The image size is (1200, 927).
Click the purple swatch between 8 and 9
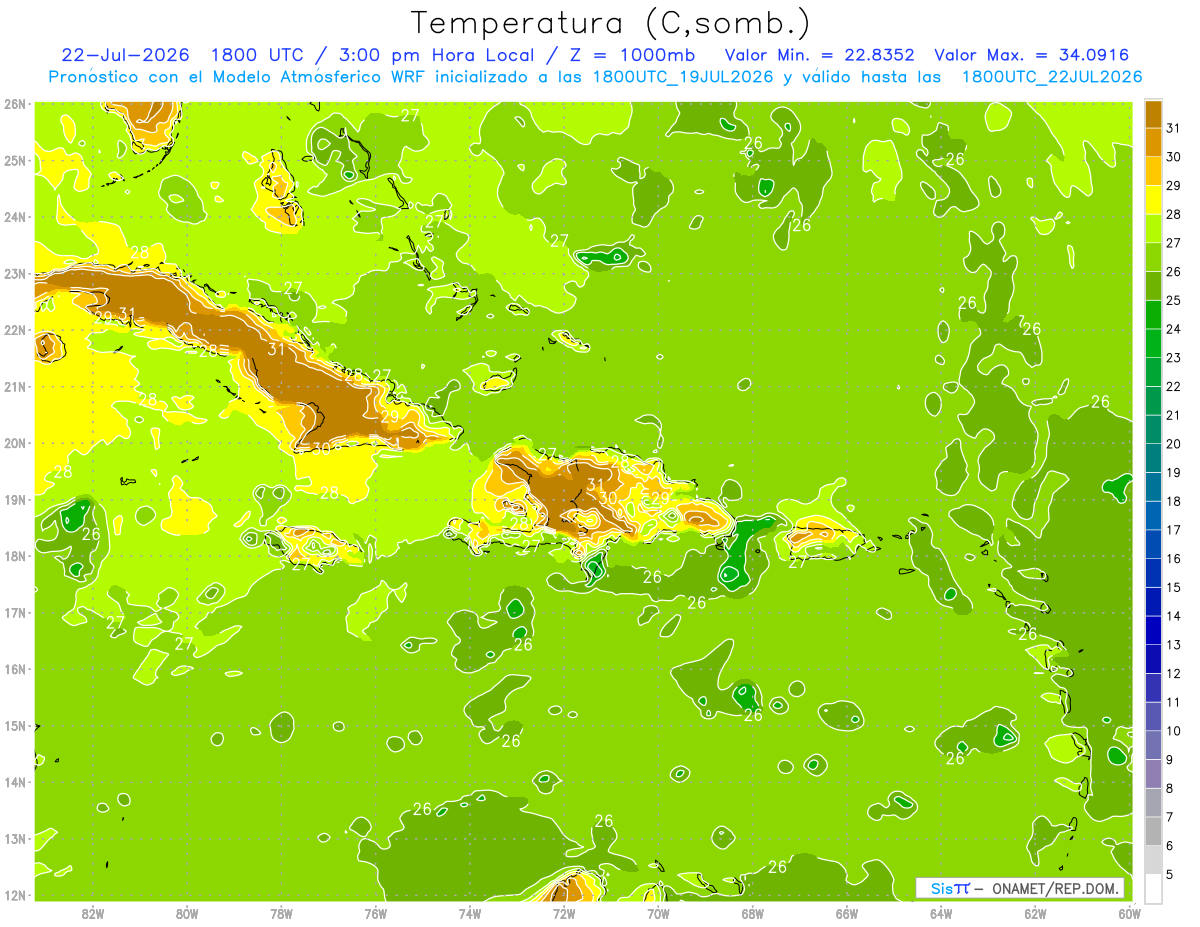tap(1153, 773)
